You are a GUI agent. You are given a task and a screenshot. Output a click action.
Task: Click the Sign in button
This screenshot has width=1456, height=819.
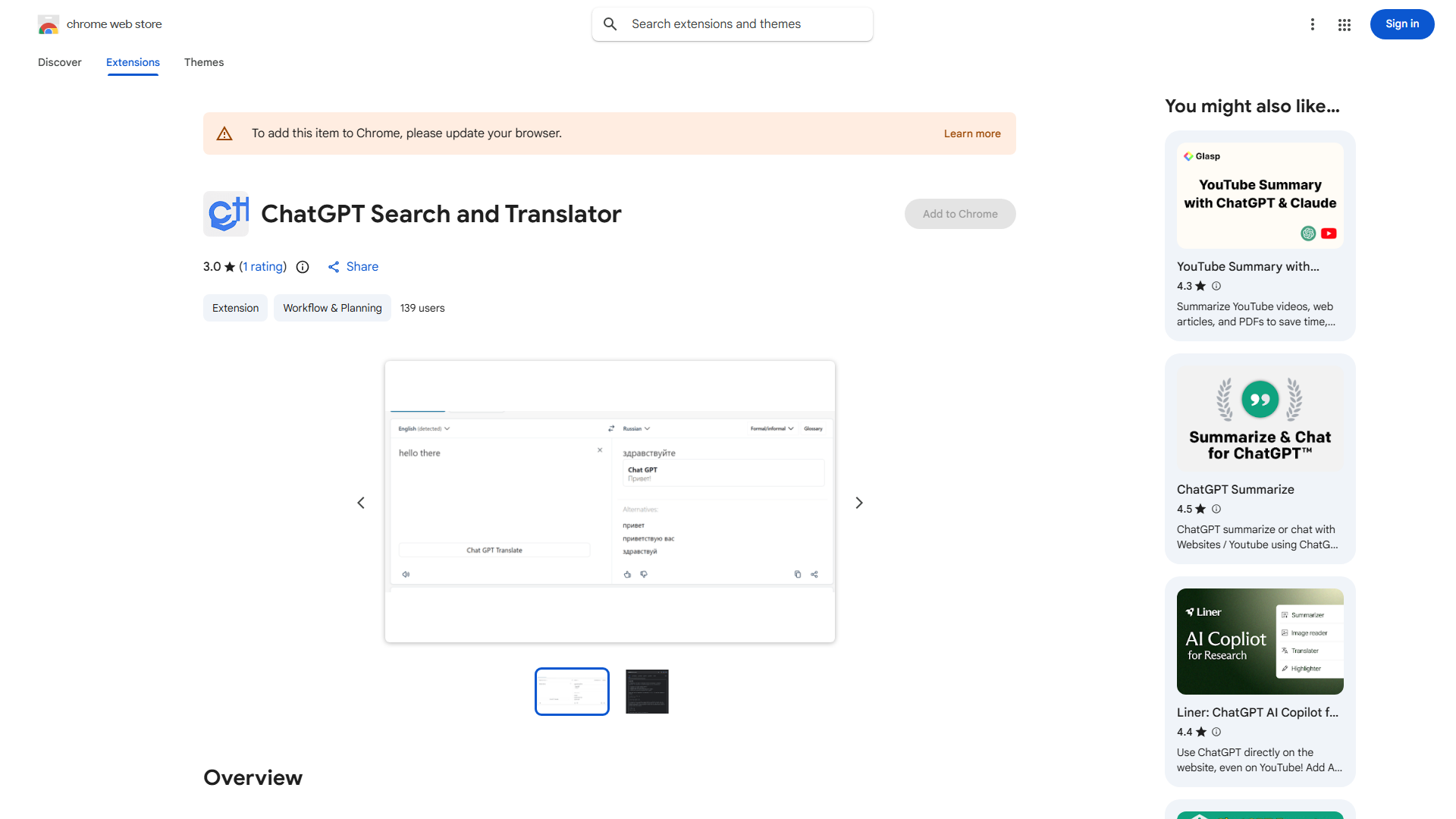(x=1401, y=24)
